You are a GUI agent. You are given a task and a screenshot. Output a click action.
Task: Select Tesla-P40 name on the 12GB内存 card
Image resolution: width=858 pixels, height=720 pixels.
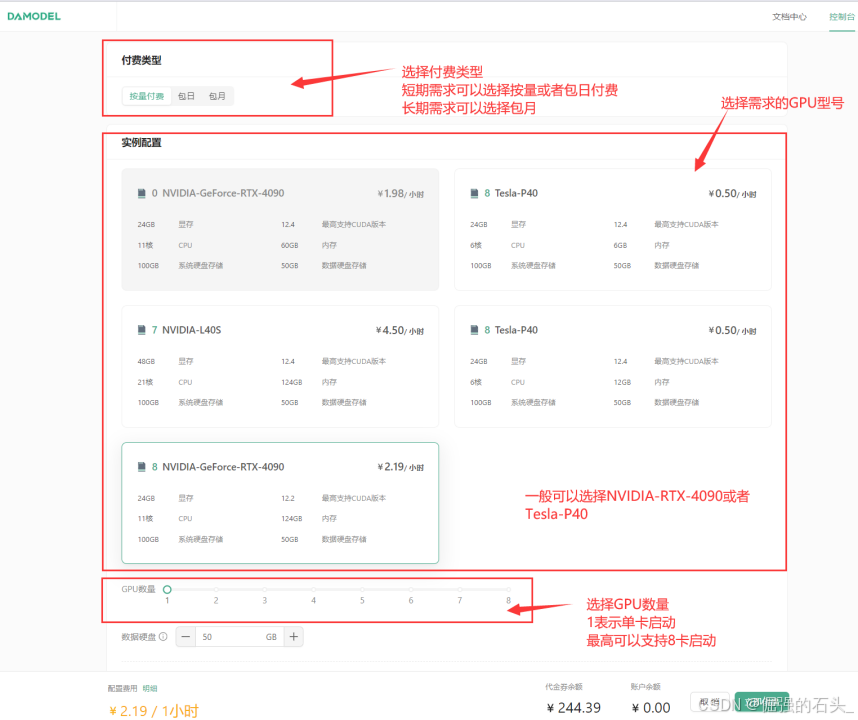click(516, 330)
